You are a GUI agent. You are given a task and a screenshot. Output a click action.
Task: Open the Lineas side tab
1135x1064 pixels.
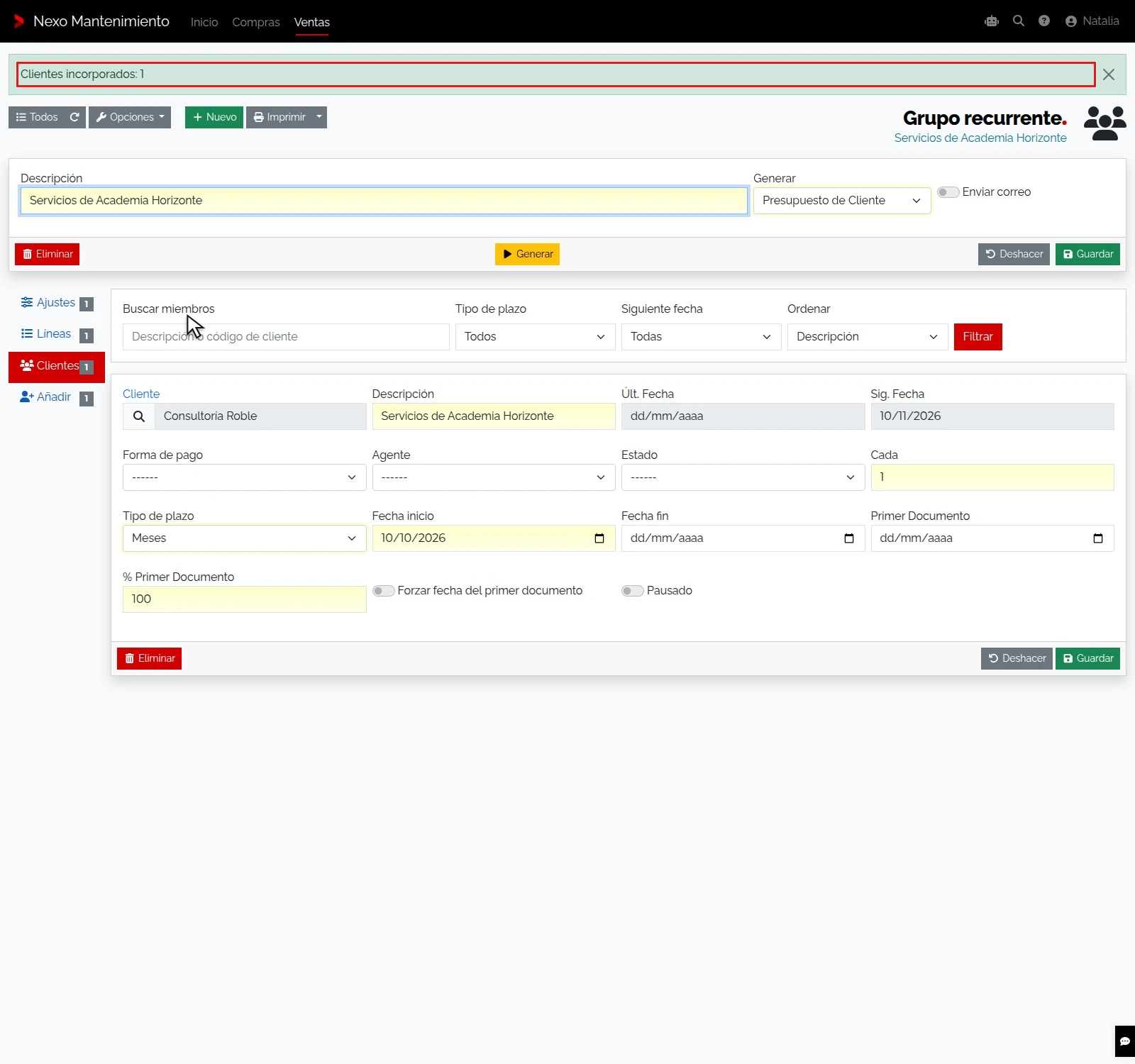pos(57,334)
